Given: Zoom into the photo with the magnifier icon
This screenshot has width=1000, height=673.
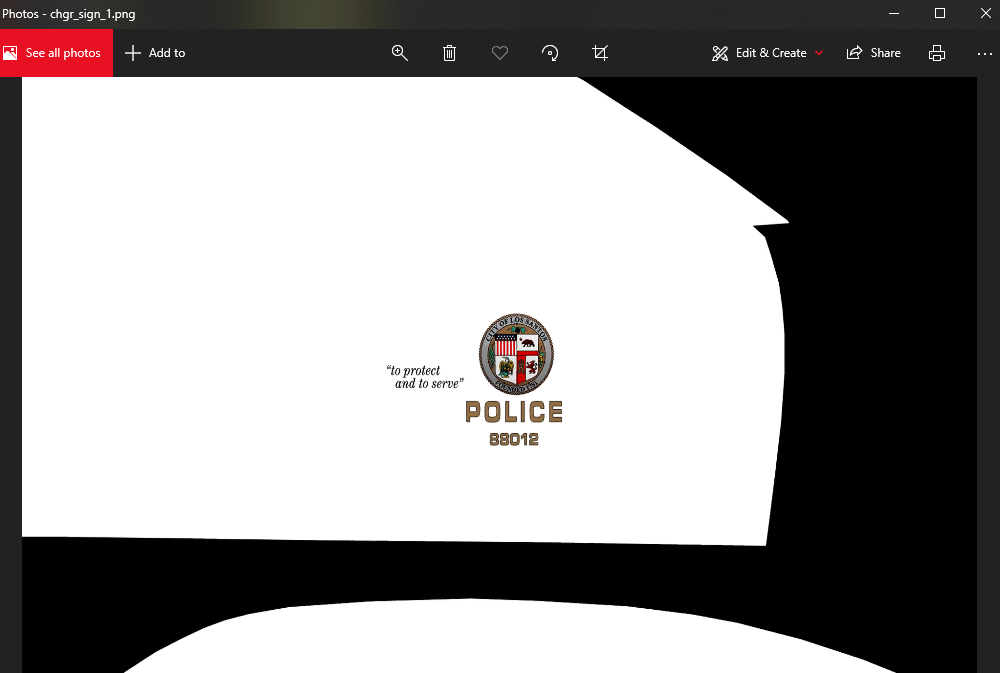Looking at the screenshot, I should pos(400,52).
